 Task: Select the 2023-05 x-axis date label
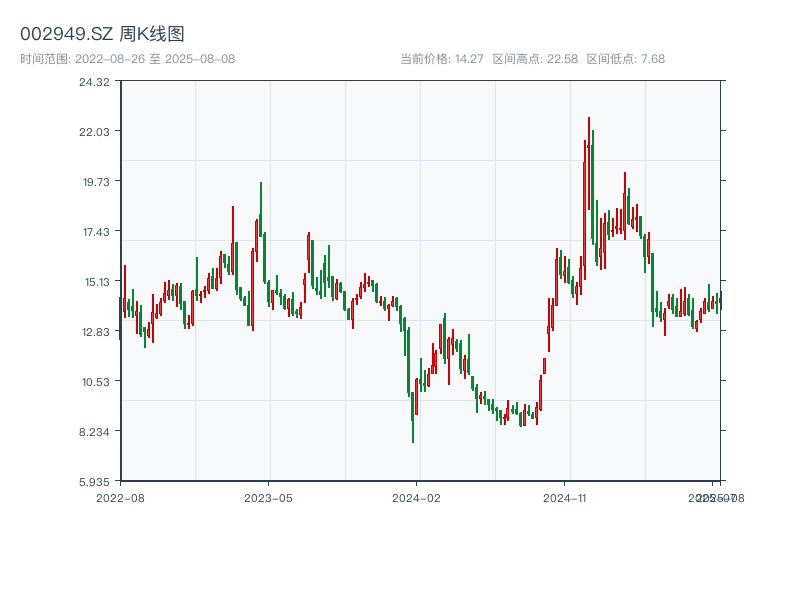coord(268,497)
